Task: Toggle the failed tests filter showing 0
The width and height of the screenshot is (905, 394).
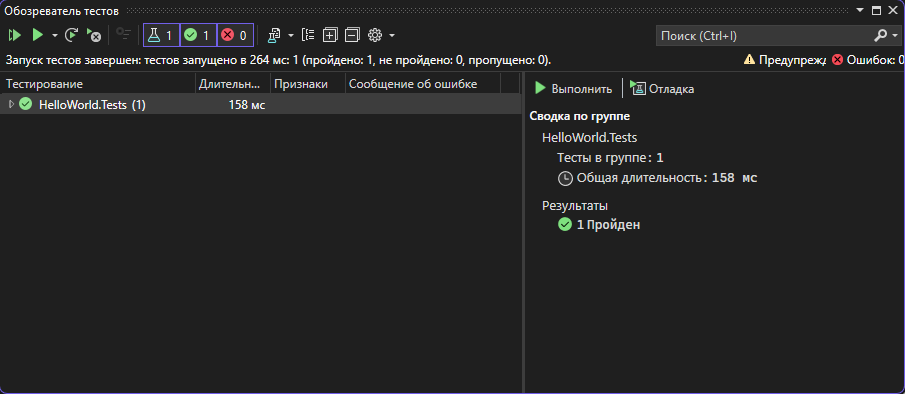Action: 235,36
